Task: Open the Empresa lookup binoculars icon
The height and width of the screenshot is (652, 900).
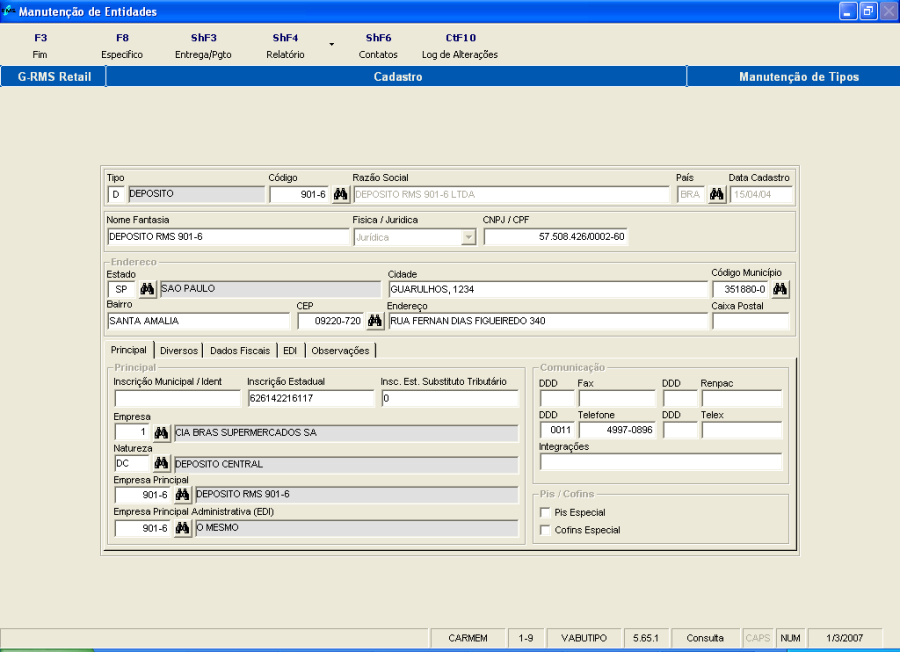Action: (161, 432)
